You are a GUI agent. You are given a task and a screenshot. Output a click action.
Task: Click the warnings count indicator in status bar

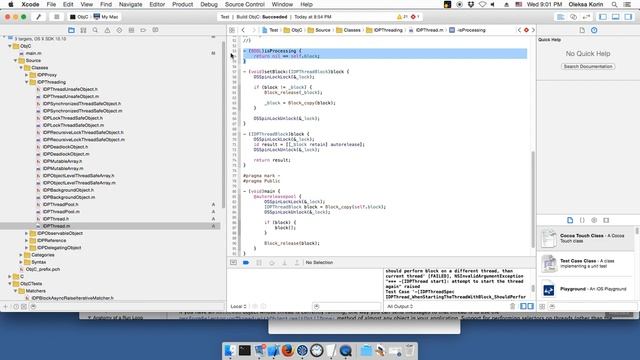point(402,17)
